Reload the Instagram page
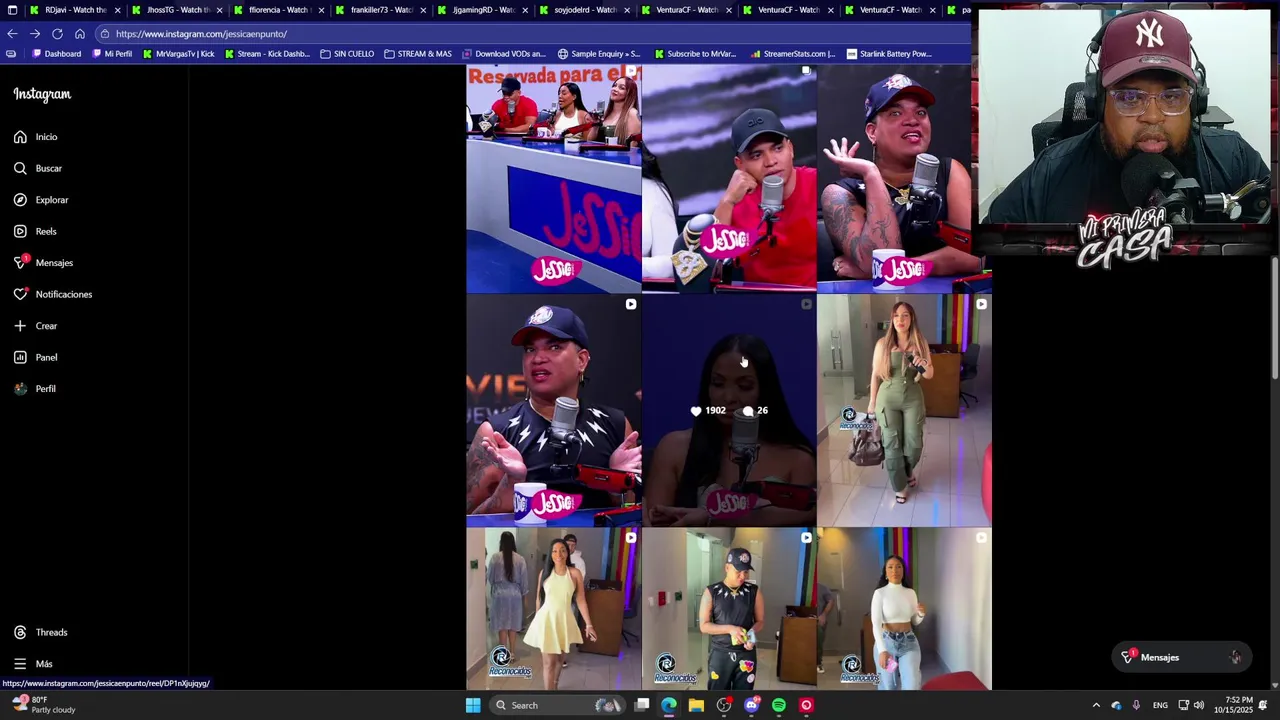 tap(57, 34)
